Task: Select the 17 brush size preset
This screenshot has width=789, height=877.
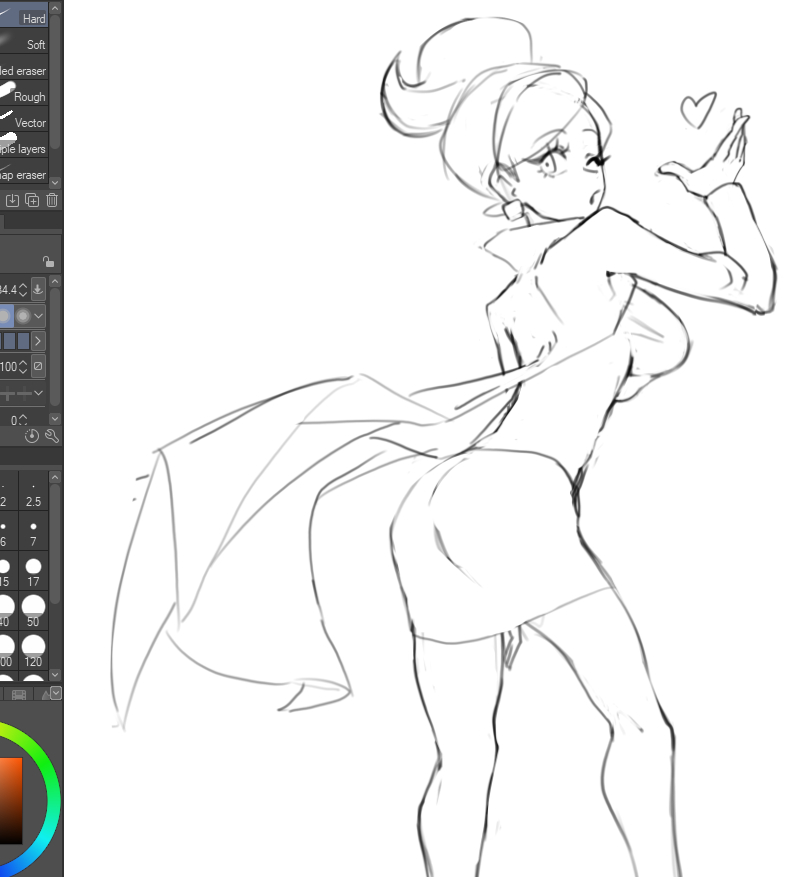Action: pos(33,570)
